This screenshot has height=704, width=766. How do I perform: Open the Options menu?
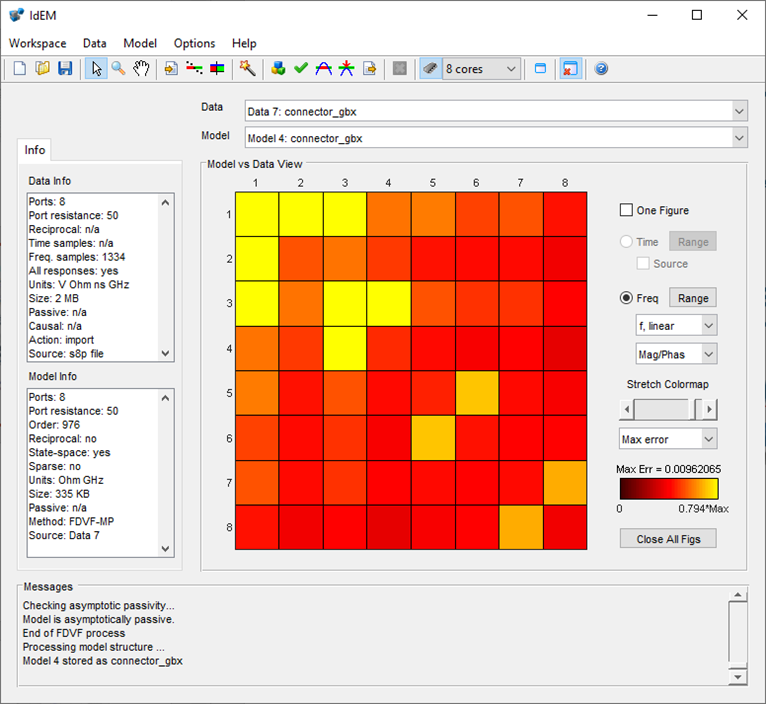tap(194, 43)
